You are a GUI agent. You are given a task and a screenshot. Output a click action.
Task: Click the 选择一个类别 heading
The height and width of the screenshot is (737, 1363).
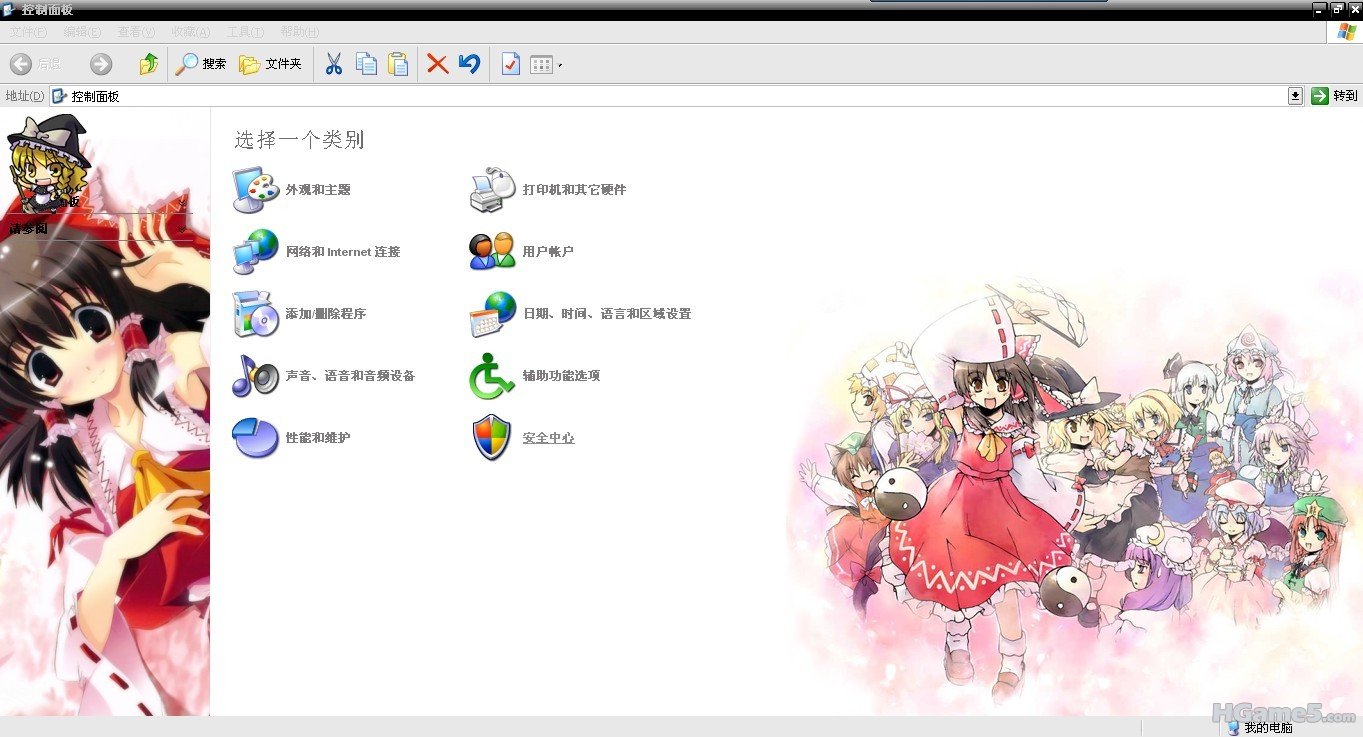[x=299, y=140]
